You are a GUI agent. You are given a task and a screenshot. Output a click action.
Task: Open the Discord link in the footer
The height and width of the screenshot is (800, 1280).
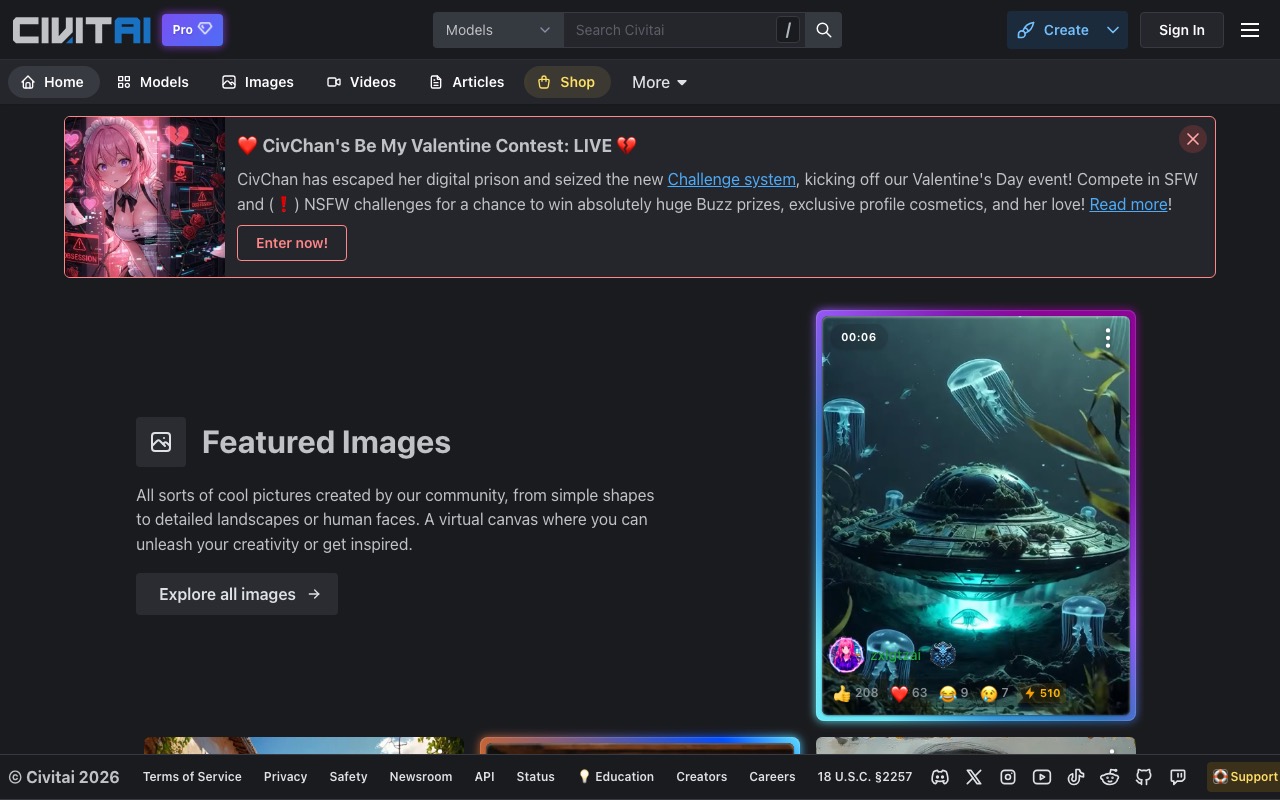[x=940, y=777]
